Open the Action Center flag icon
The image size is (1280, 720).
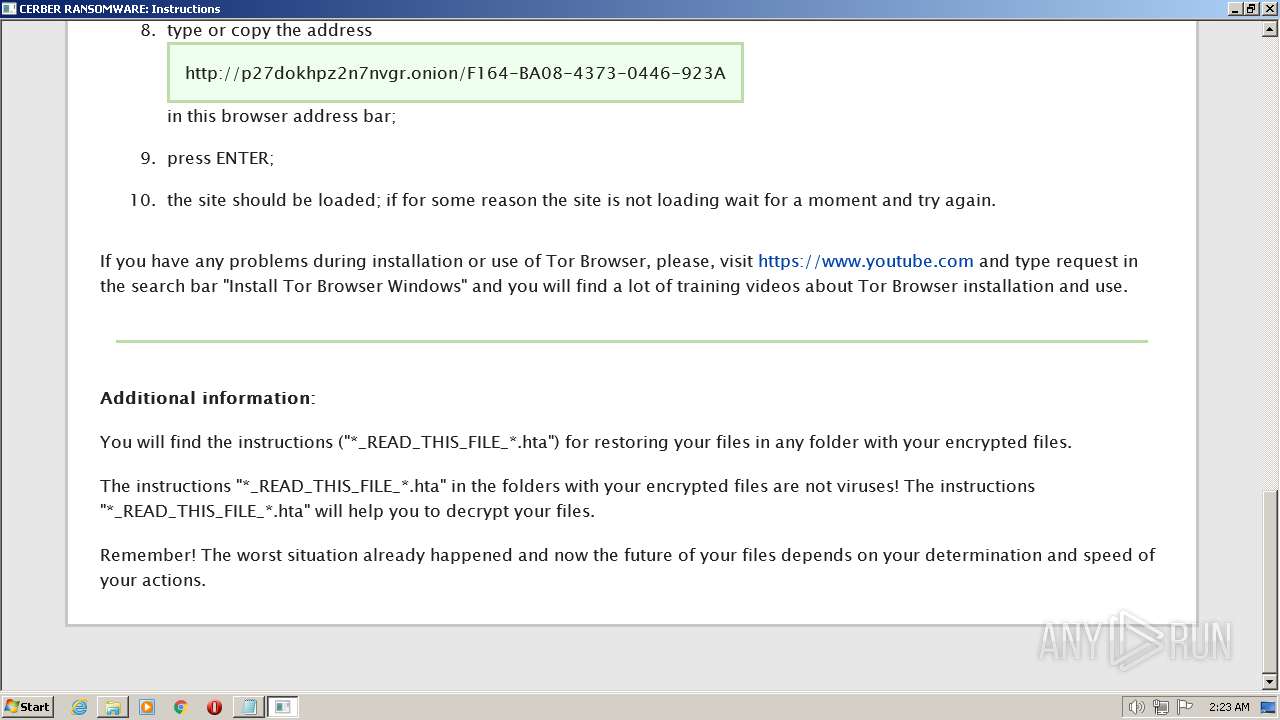(1185, 707)
